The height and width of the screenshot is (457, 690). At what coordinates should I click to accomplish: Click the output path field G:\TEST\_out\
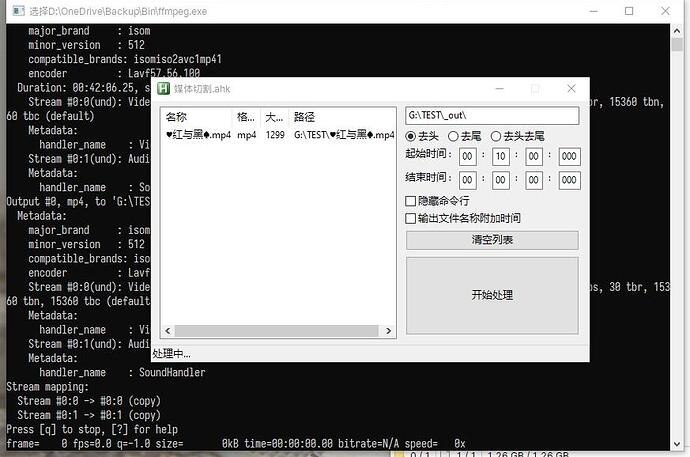492,116
